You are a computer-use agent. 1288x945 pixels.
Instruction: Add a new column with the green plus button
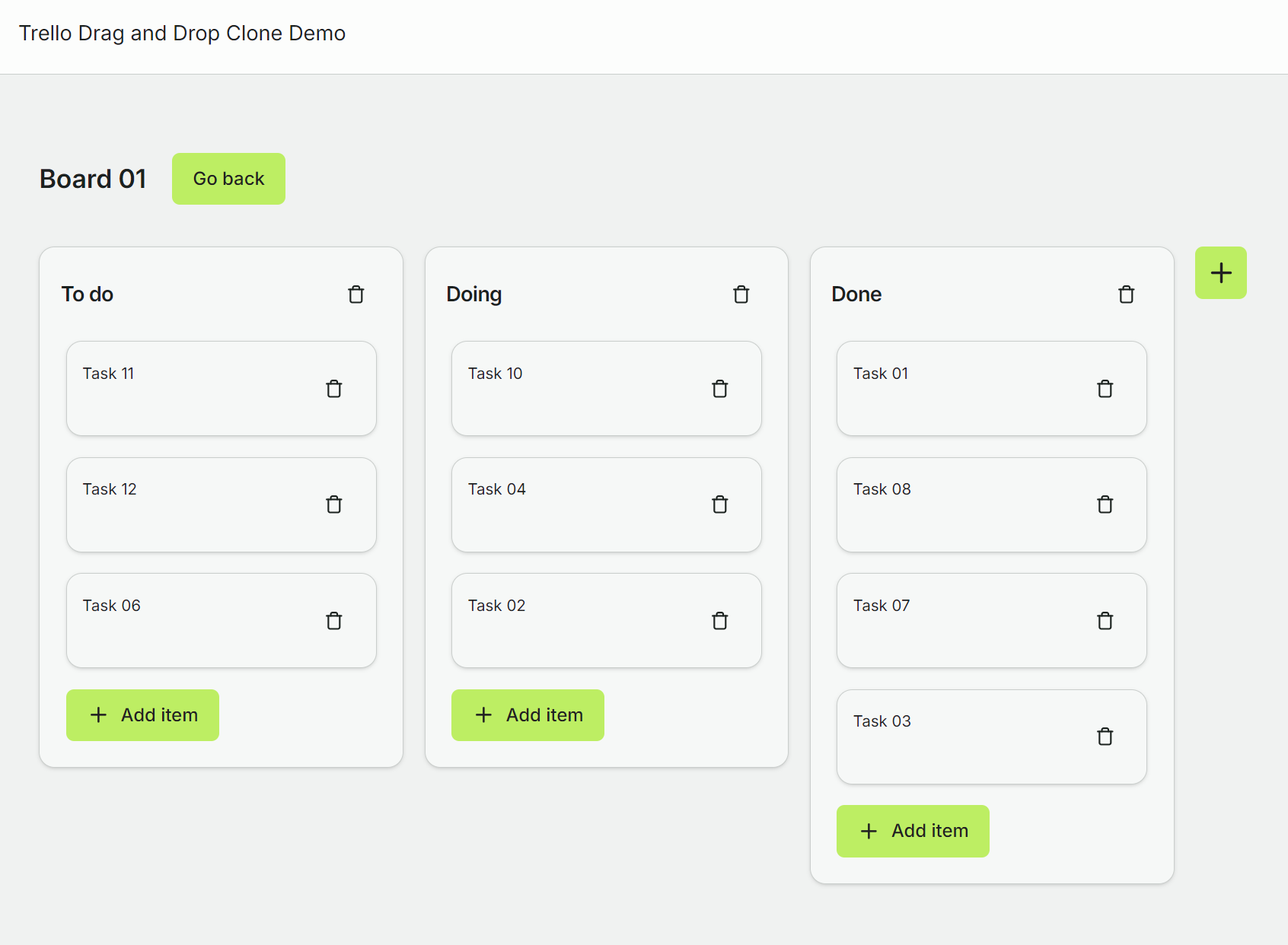coord(1221,272)
